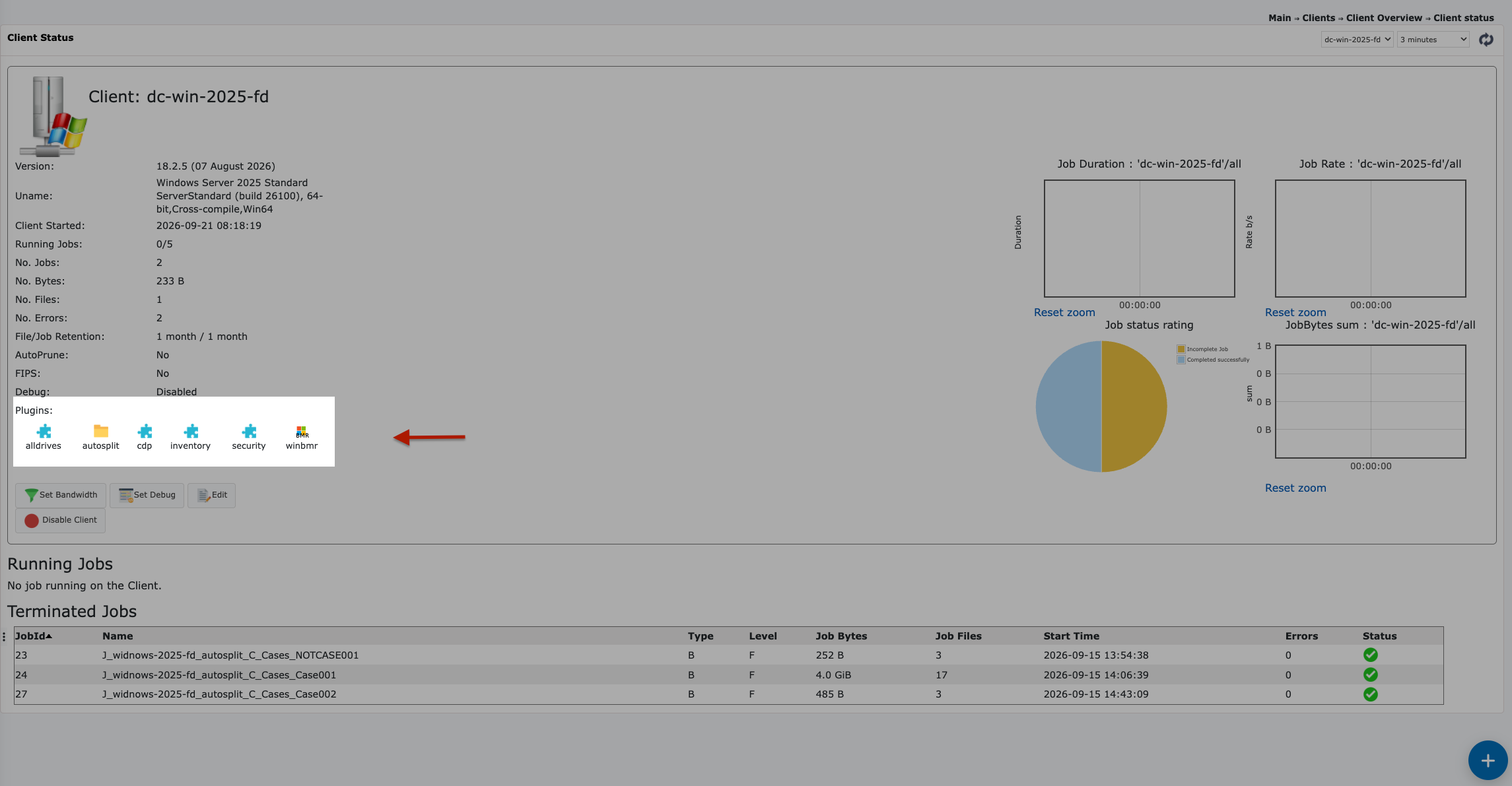Click JobId cell 27

point(21,694)
